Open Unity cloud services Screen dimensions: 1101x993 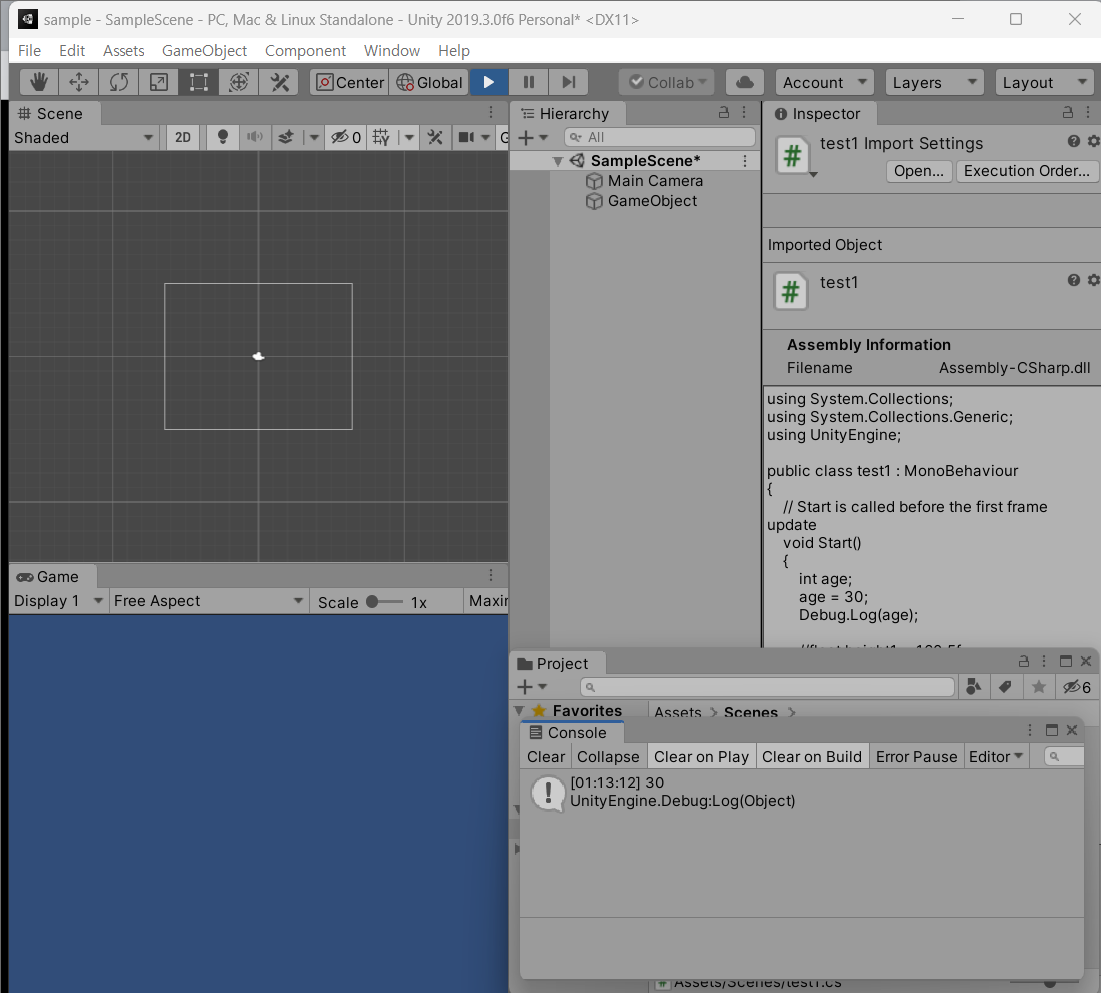(x=745, y=82)
